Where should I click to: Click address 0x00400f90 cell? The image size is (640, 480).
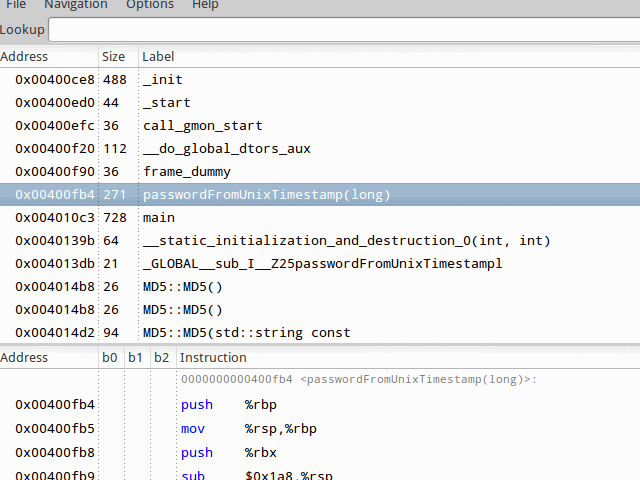pyautogui.click(x=55, y=171)
